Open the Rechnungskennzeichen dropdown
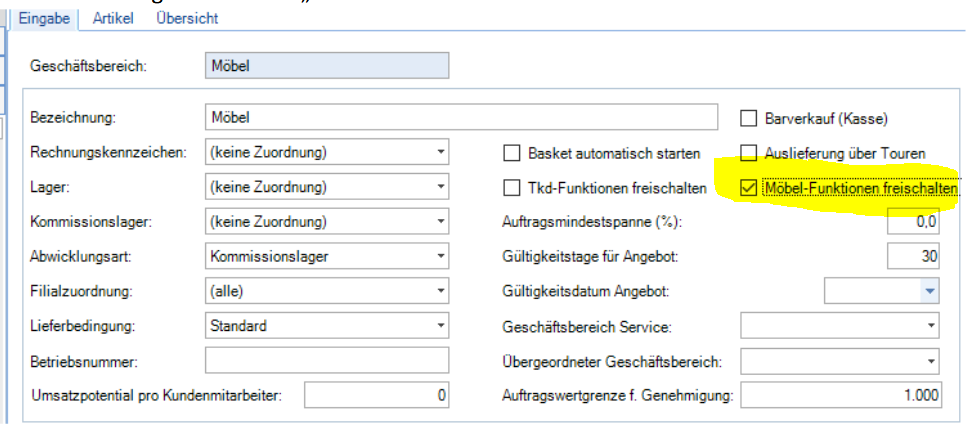 click(x=441, y=153)
